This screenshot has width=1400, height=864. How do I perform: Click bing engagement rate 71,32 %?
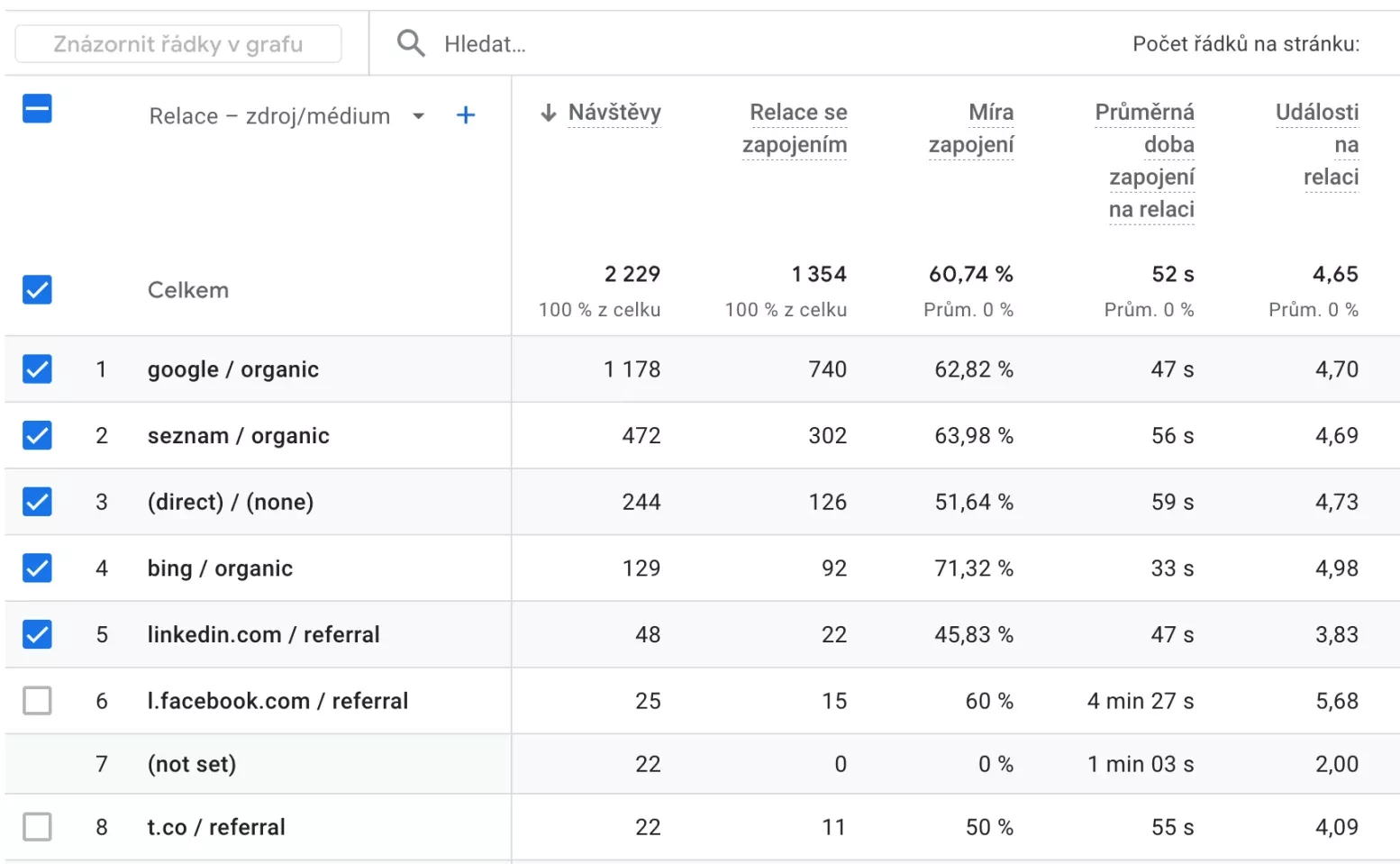tap(974, 568)
